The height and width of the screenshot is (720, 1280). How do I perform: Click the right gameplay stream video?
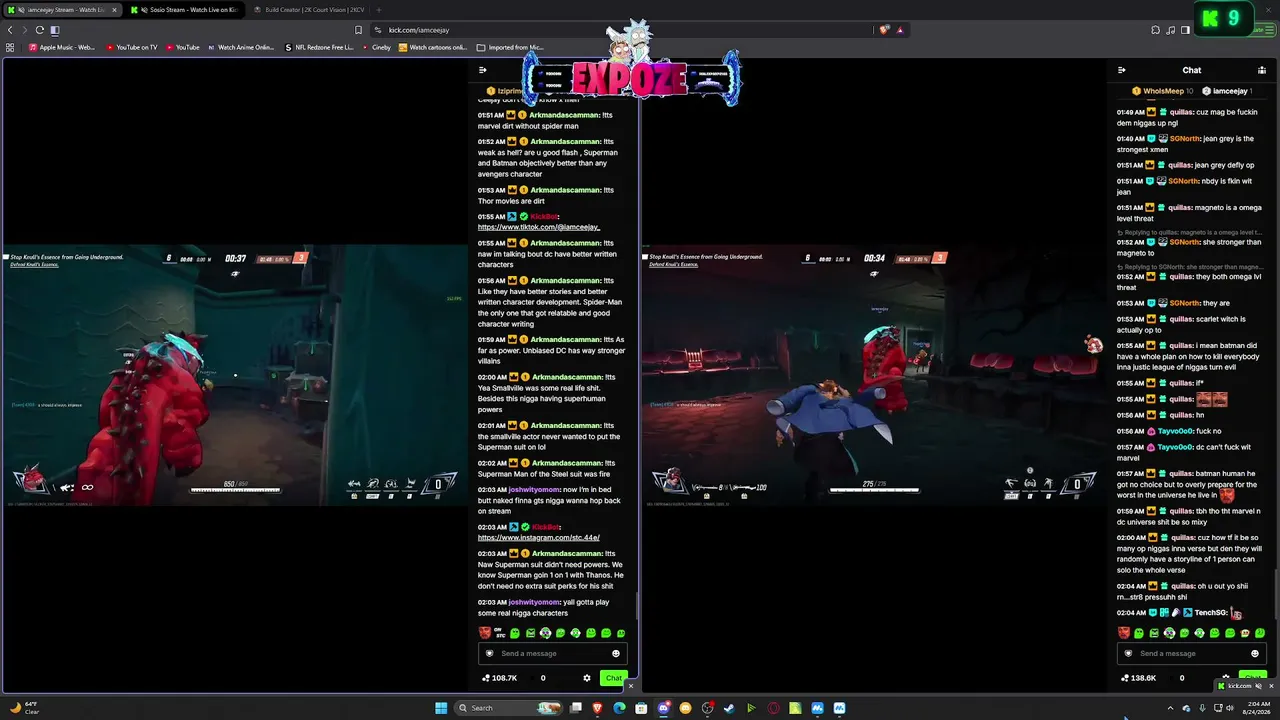coord(875,374)
